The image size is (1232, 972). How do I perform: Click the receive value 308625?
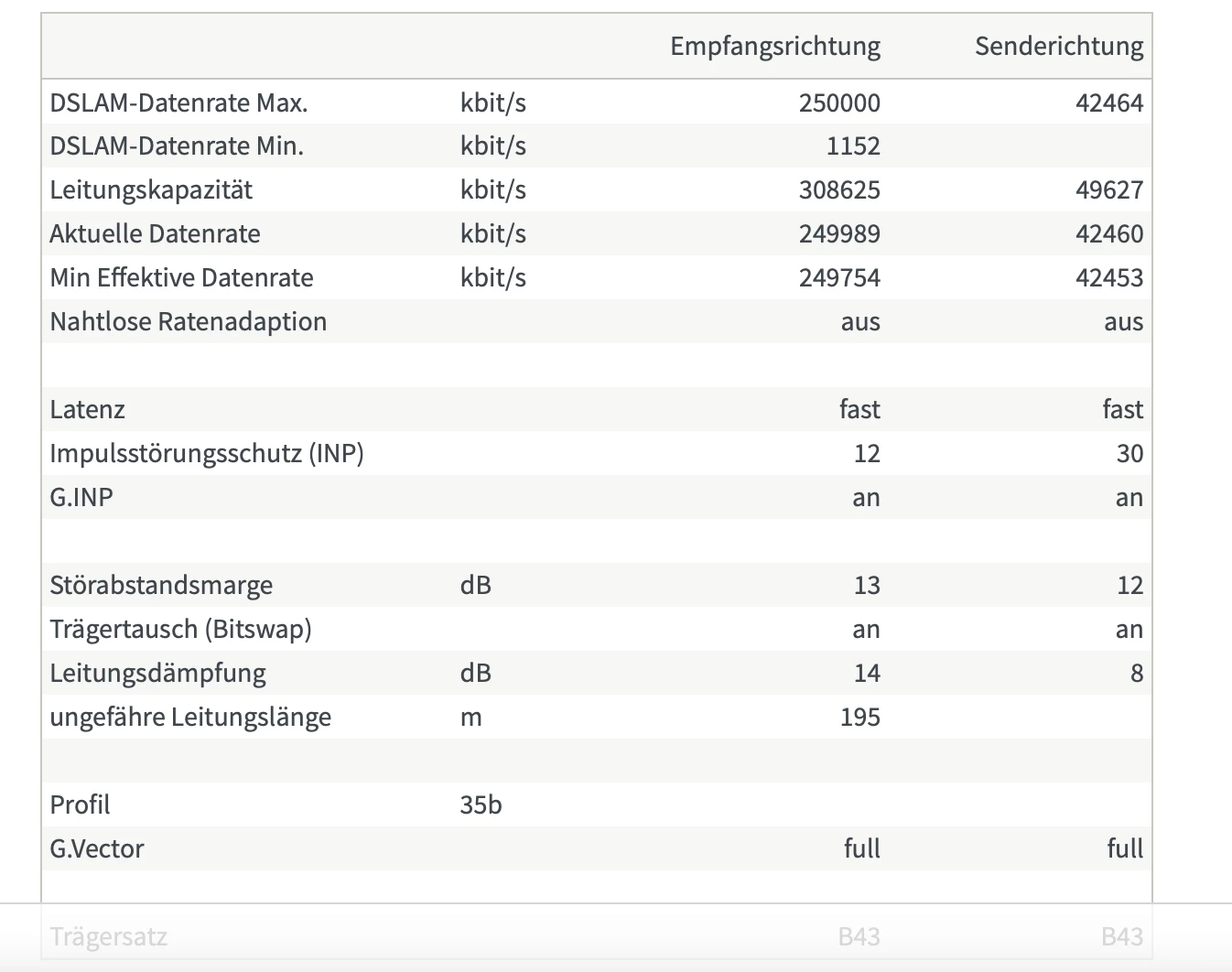coord(838,190)
